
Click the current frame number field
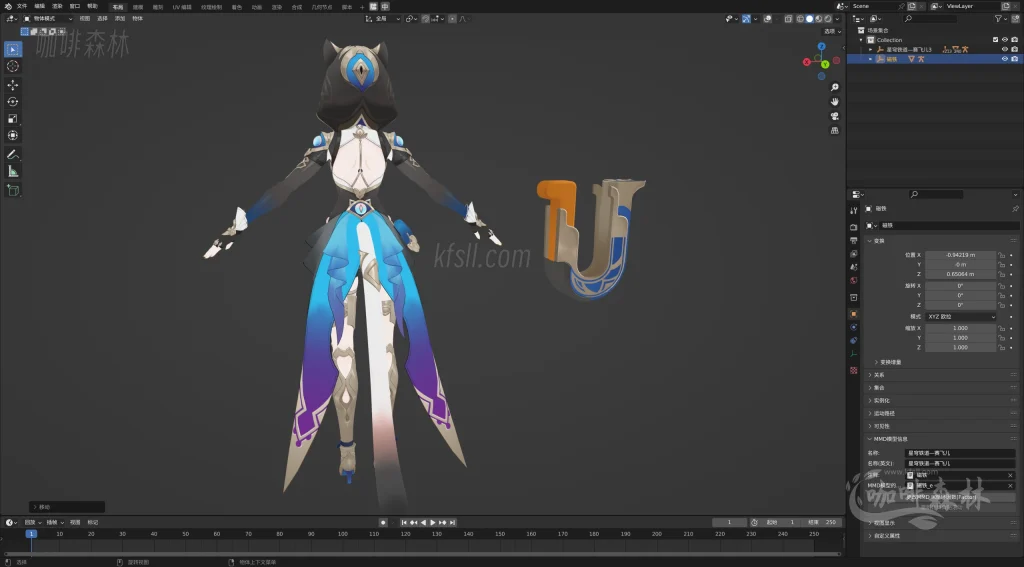pos(729,523)
